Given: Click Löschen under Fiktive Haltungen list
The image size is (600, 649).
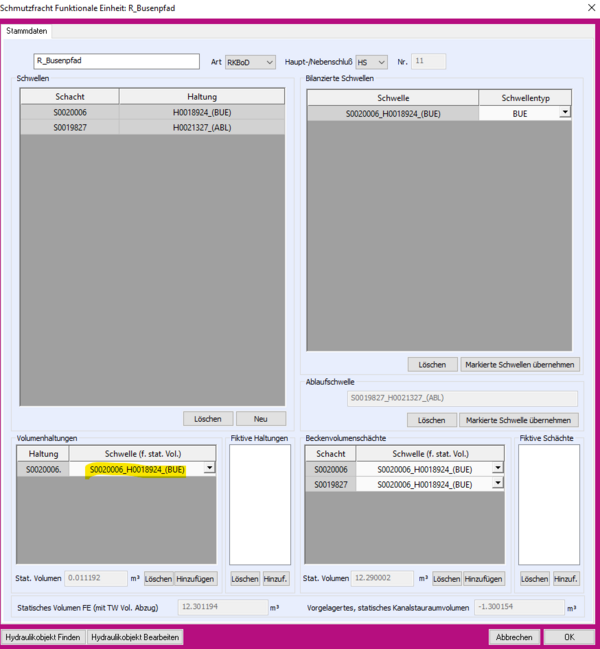Looking at the screenshot, I should 244,578.
